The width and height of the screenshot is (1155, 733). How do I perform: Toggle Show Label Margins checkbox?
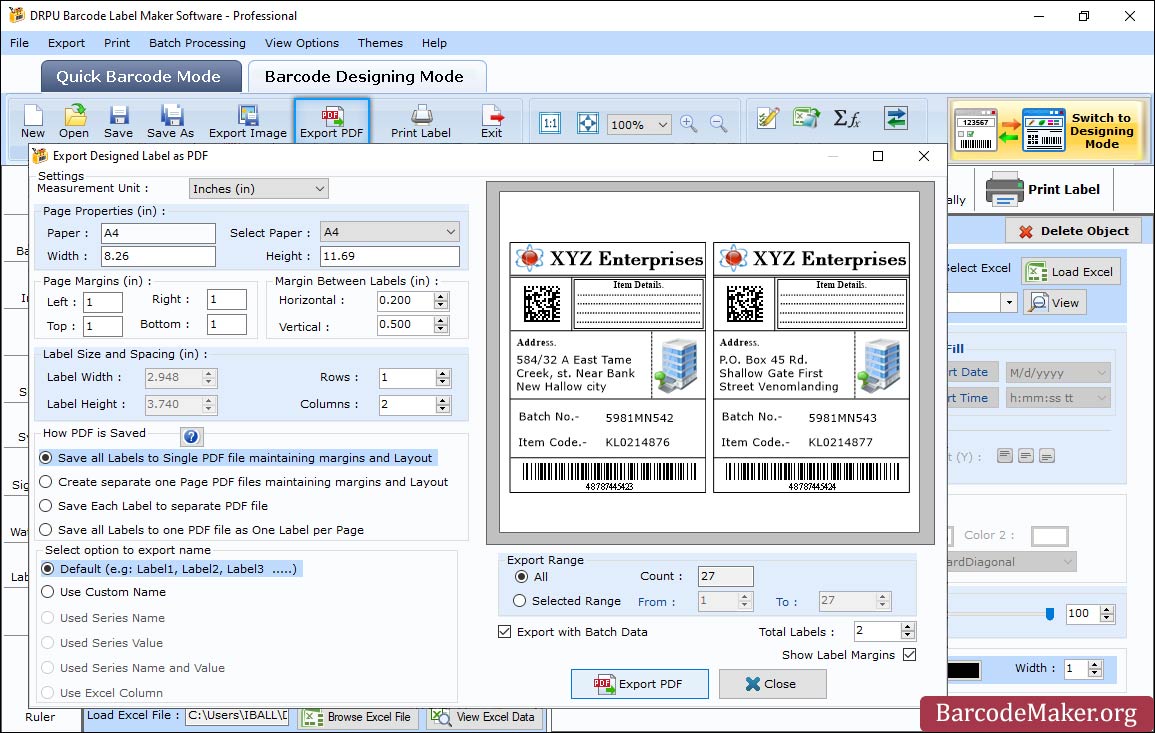pos(849,654)
